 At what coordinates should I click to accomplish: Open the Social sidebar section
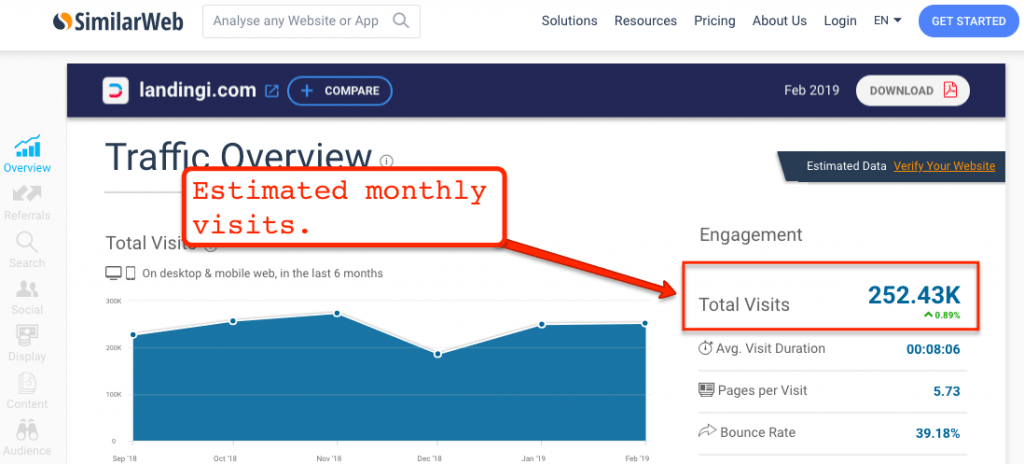click(x=27, y=298)
